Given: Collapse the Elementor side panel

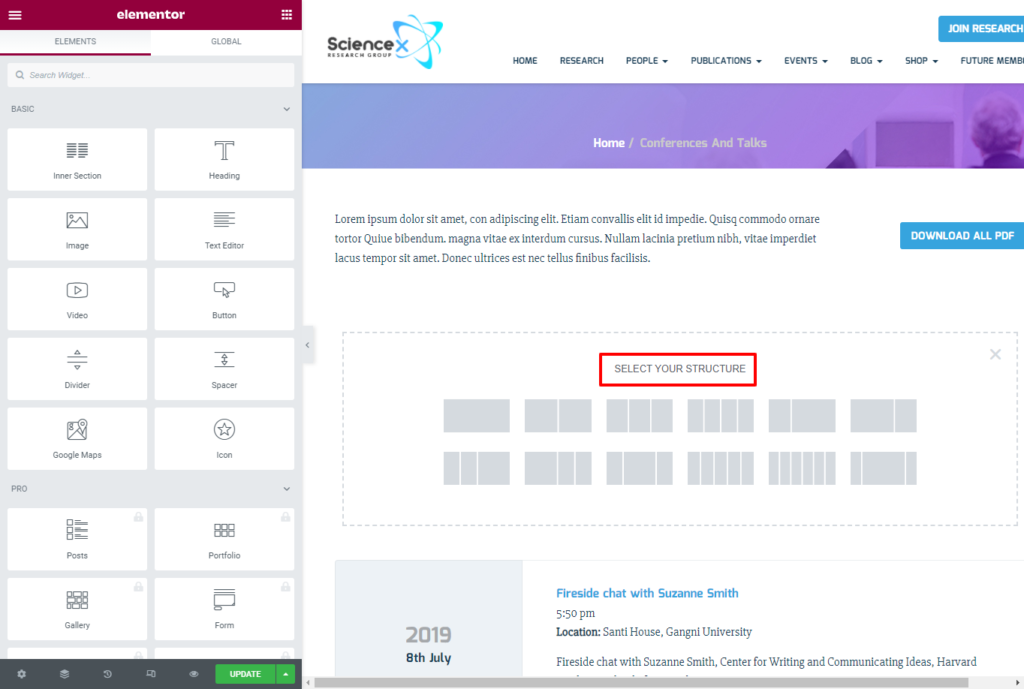Looking at the screenshot, I should click(x=307, y=345).
